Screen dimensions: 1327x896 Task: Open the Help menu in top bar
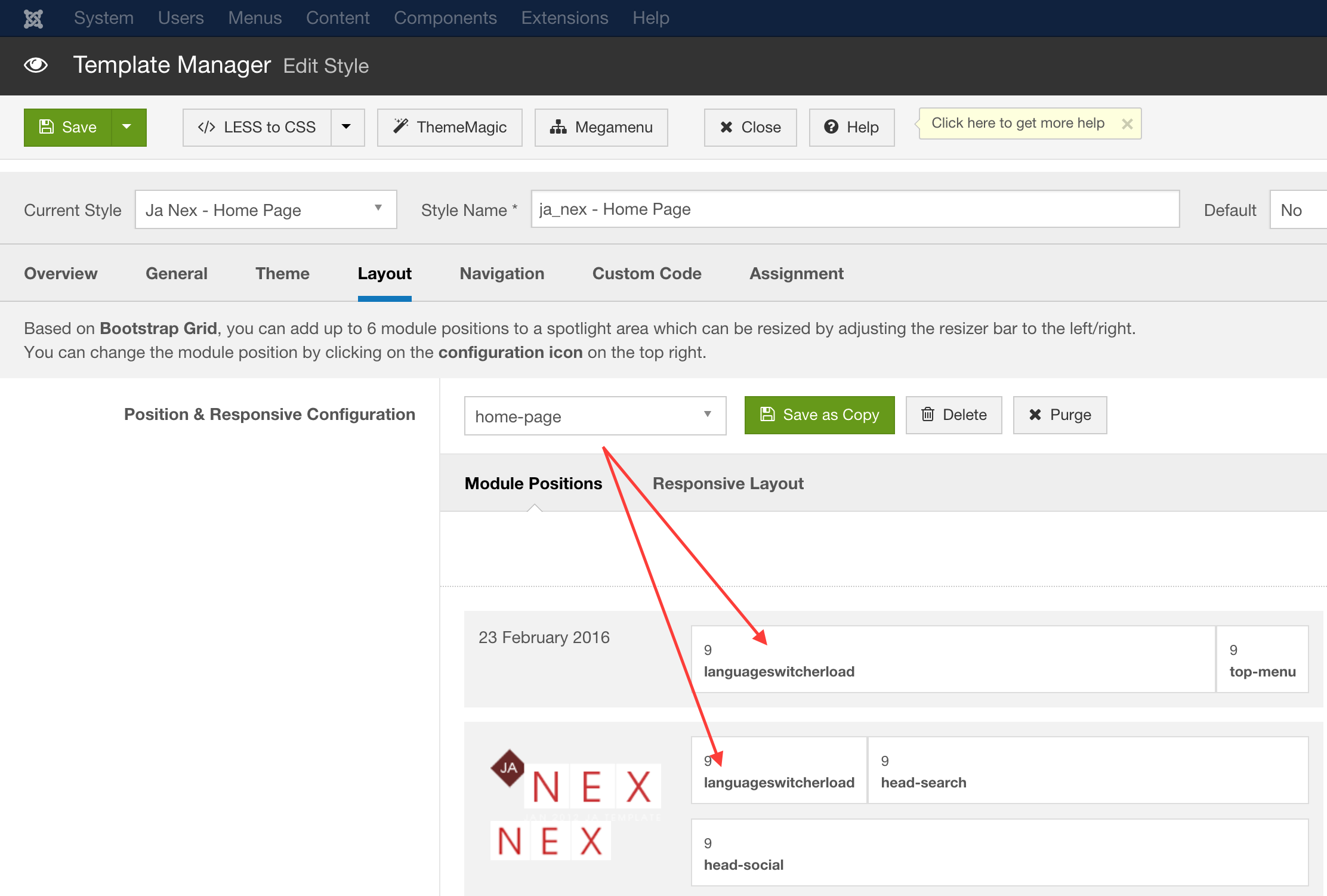(651, 18)
